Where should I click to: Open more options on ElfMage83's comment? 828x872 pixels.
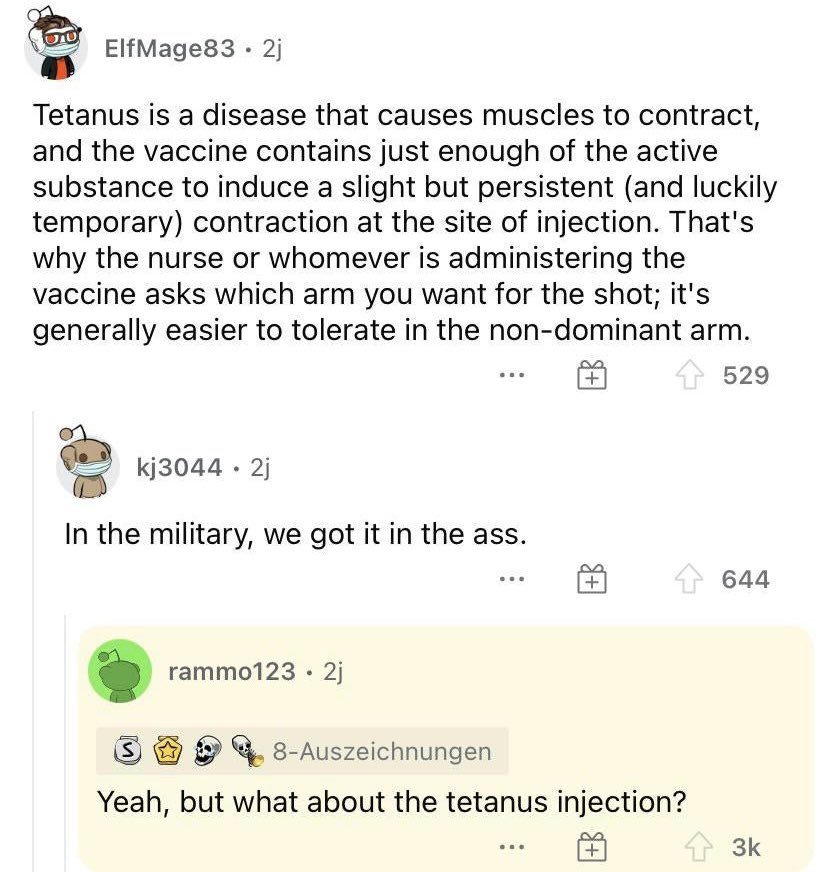pyautogui.click(x=511, y=376)
